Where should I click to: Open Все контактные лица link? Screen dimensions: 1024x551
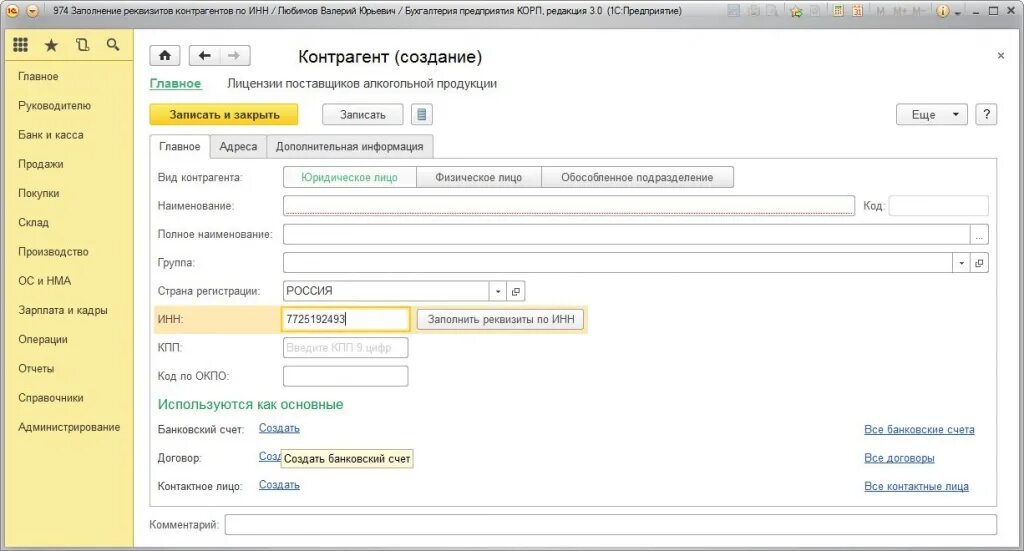(x=916, y=486)
